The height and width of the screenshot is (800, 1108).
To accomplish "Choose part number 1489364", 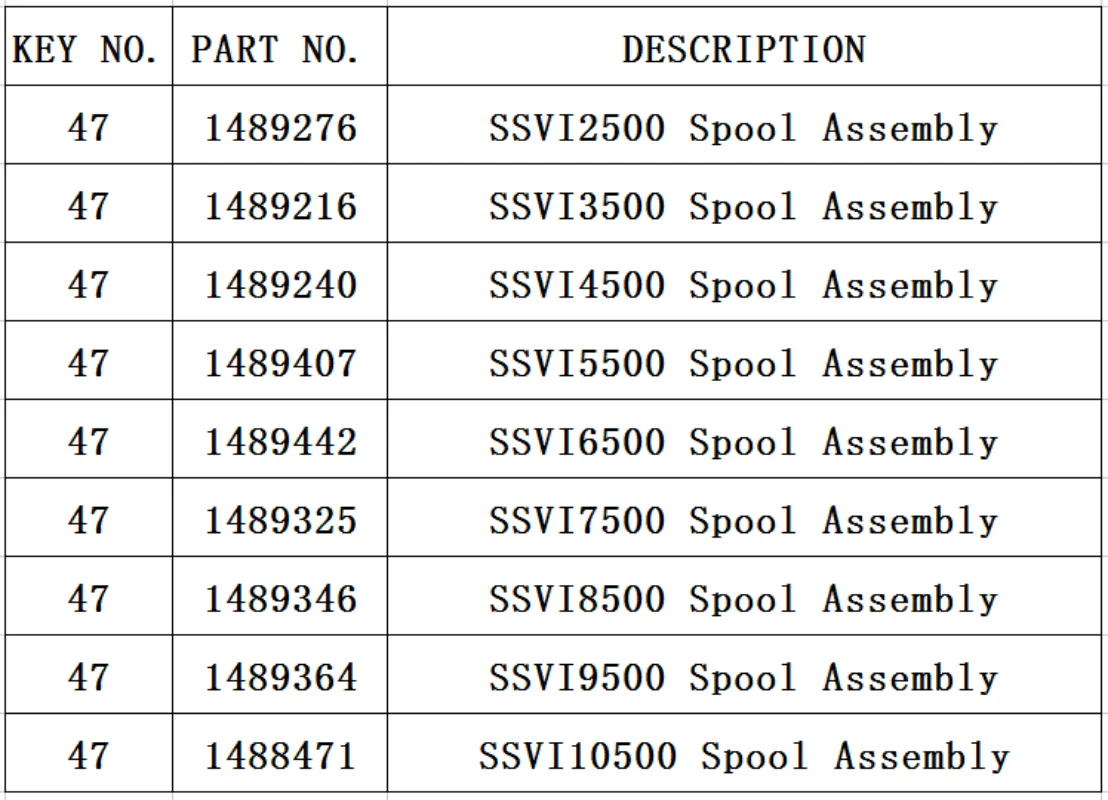I will point(281,678).
